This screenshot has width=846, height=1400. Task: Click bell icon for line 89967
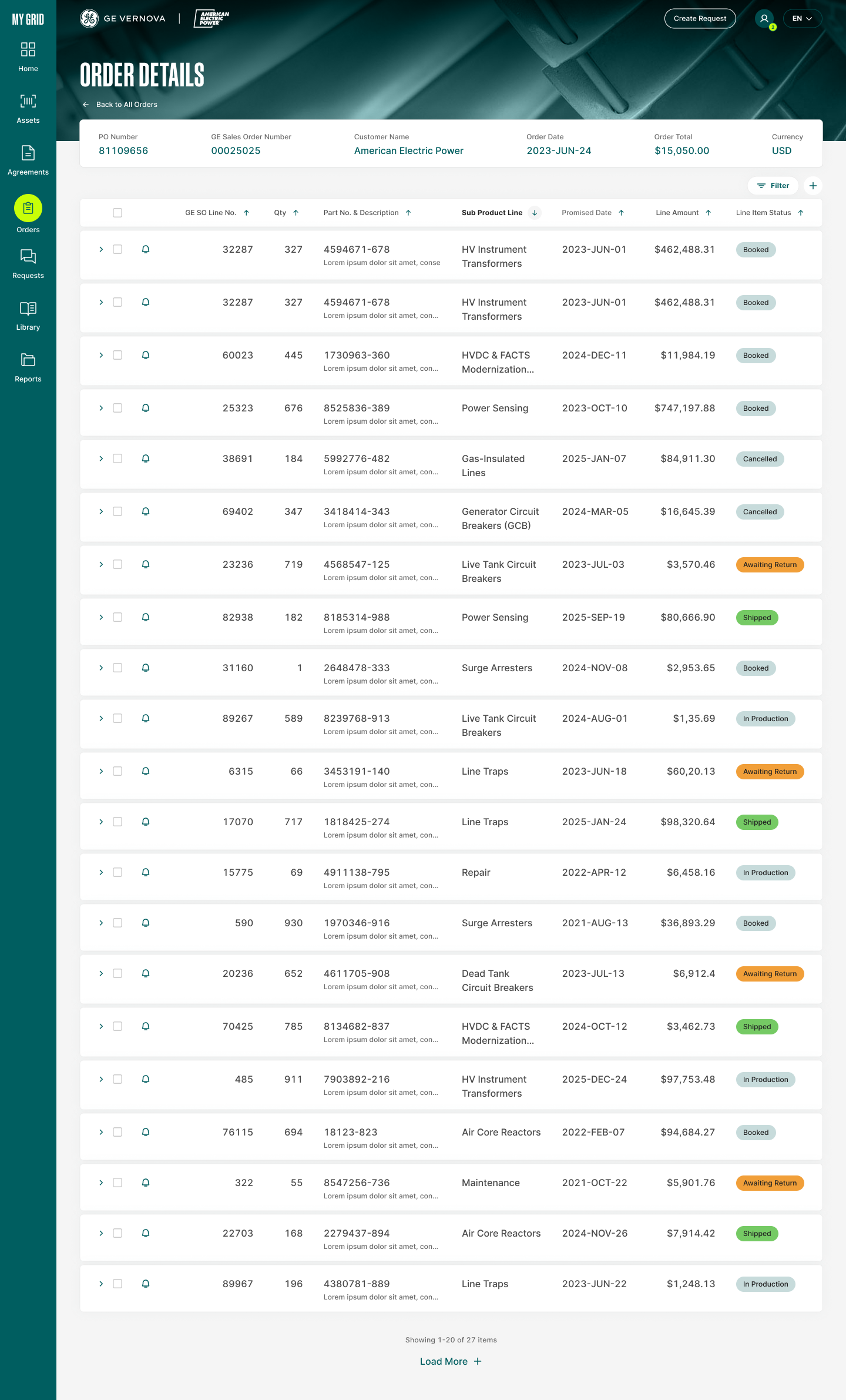(146, 1284)
